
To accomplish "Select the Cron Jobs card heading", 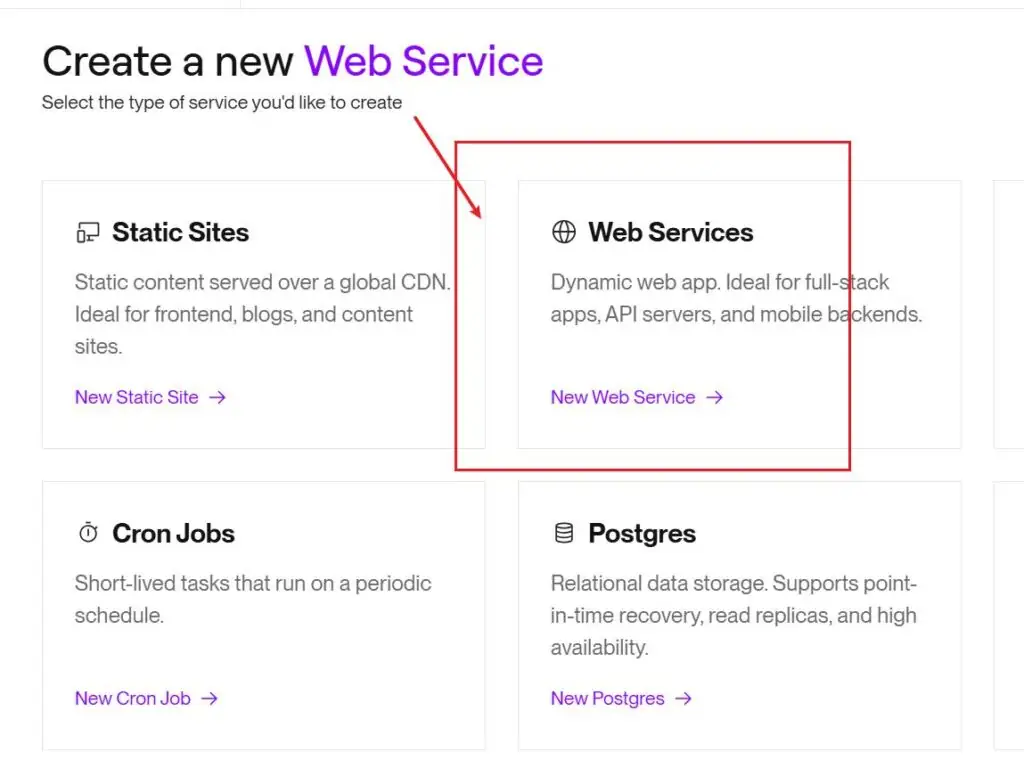I will pyautogui.click(x=174, y=534).
